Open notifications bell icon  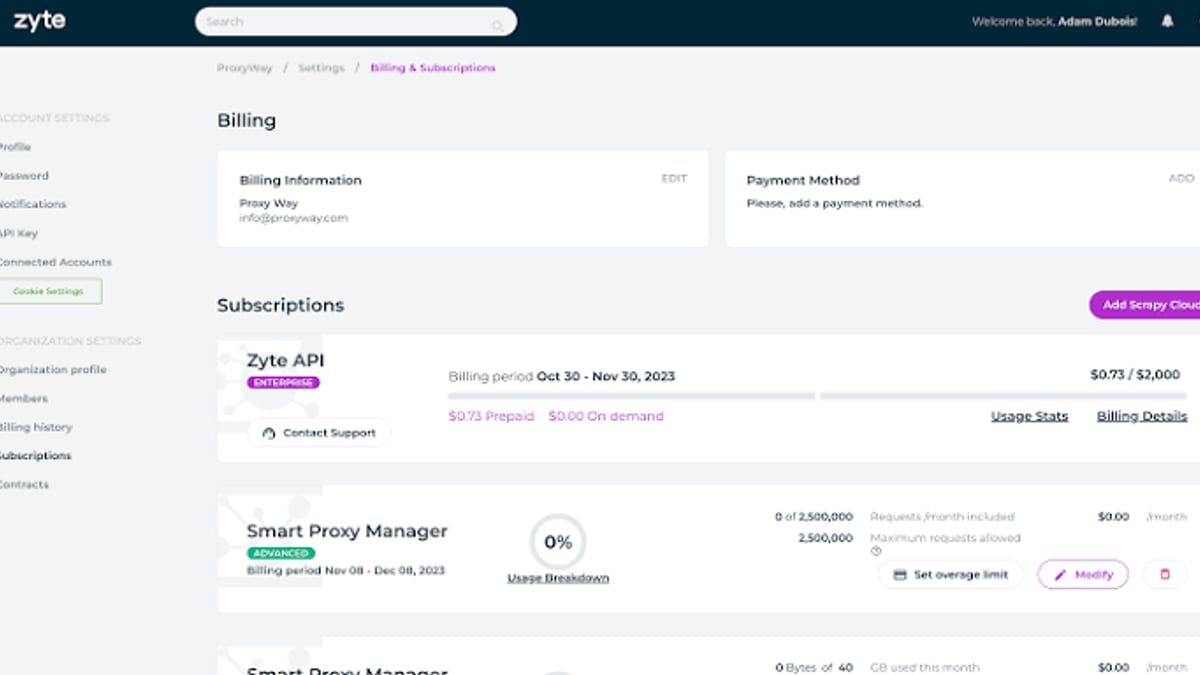tap(1167, 21)
